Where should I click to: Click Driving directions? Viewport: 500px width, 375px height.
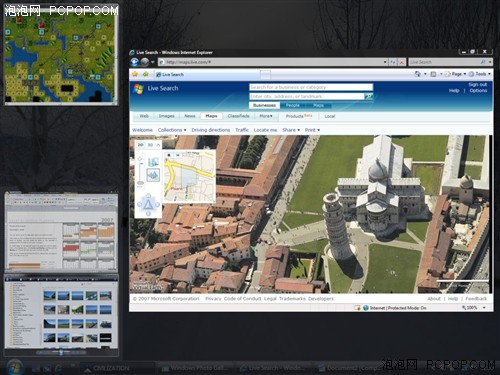[211, 130]
